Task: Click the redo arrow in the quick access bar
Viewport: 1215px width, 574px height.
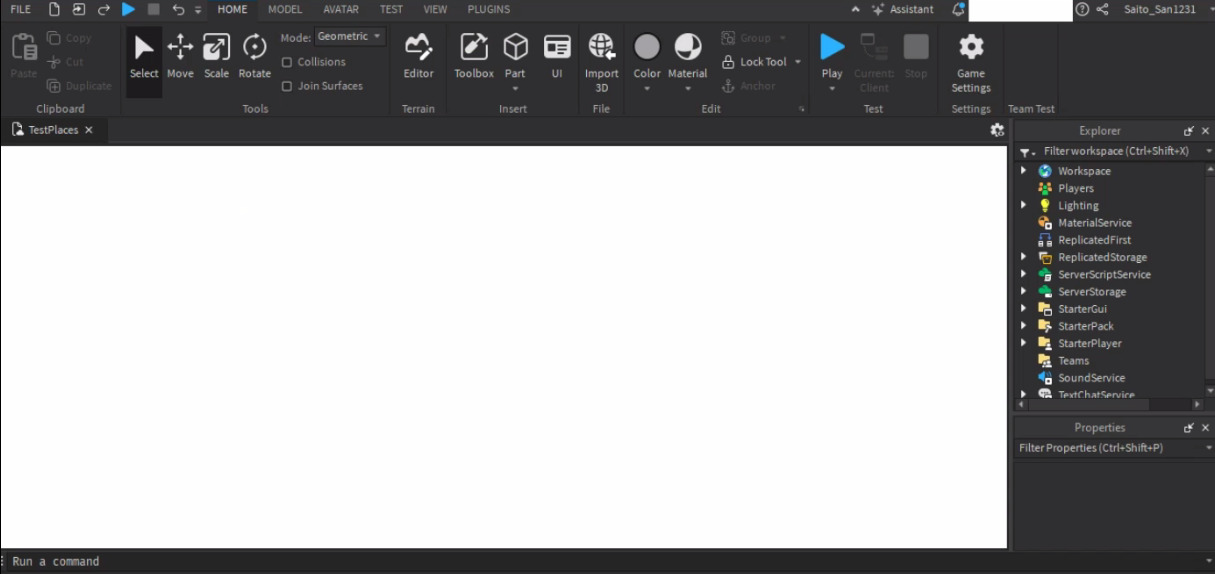Action: 103,9
